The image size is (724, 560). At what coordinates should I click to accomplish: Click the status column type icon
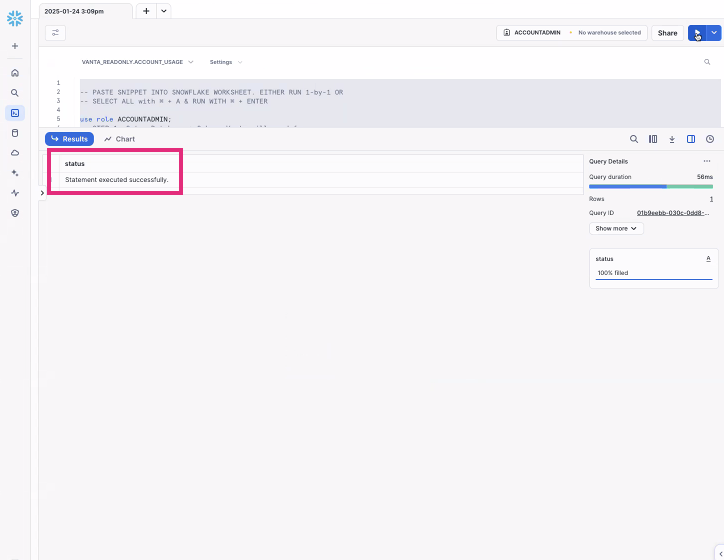click(708, 259)
